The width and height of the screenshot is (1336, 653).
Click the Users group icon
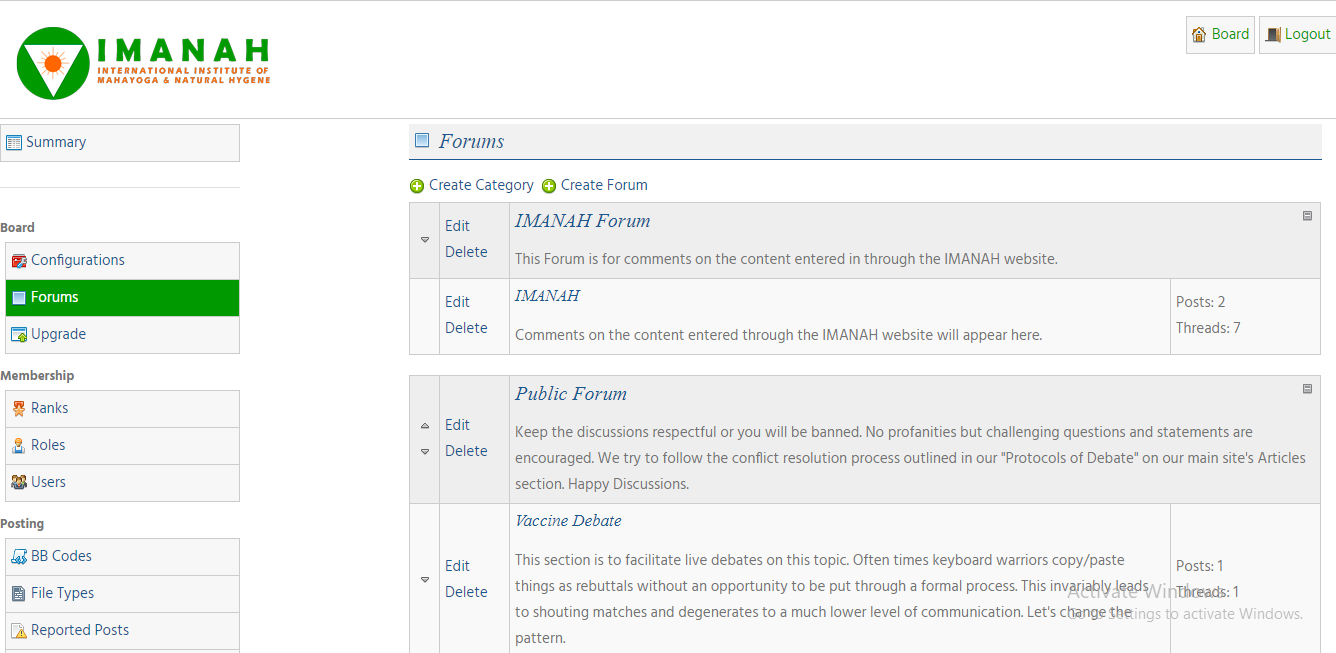(x=19, y=482)
